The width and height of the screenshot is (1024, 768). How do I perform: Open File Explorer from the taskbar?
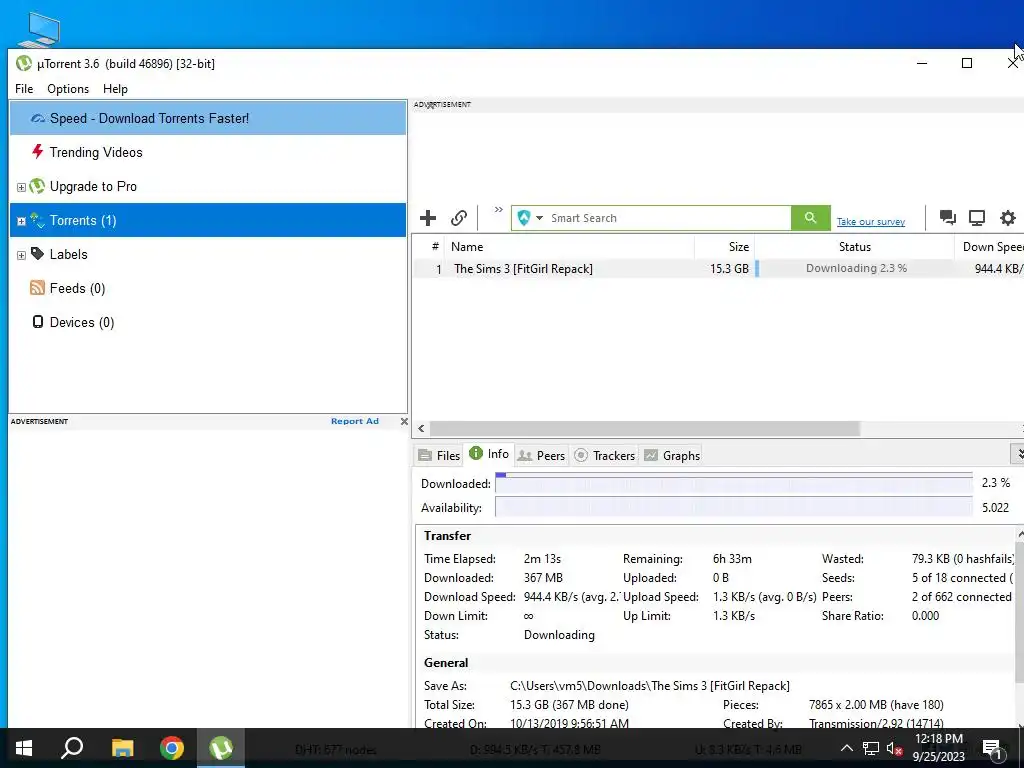pos(122,748)
